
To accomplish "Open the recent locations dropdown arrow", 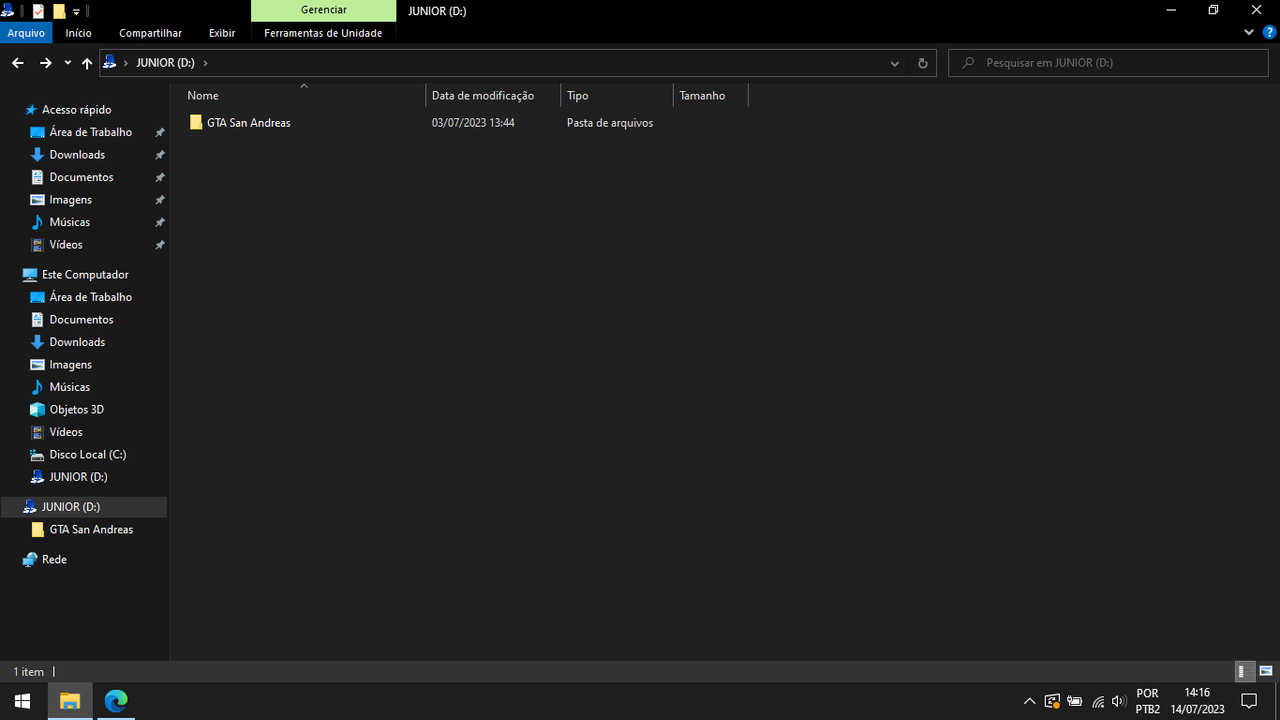I will [x=67, y=63].
